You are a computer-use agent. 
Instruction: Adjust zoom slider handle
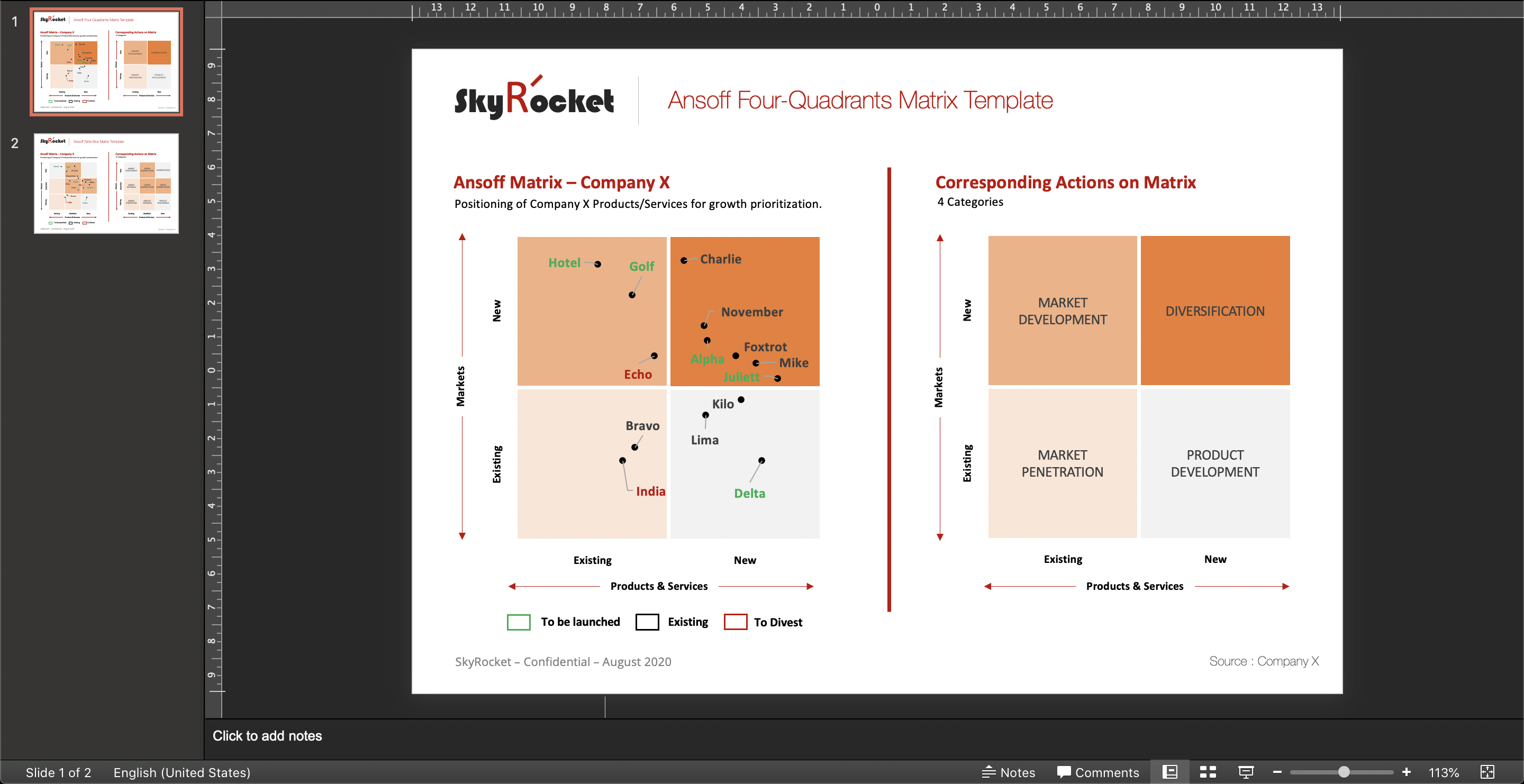point(1344,772)
